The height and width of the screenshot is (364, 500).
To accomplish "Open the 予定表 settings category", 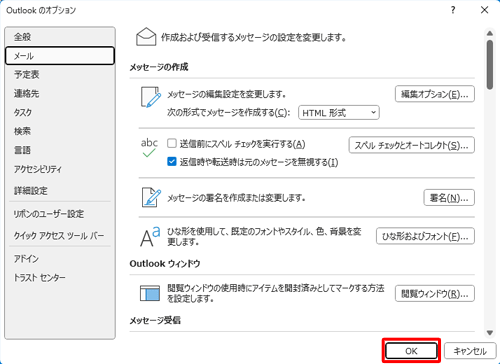I will (60, 74).
